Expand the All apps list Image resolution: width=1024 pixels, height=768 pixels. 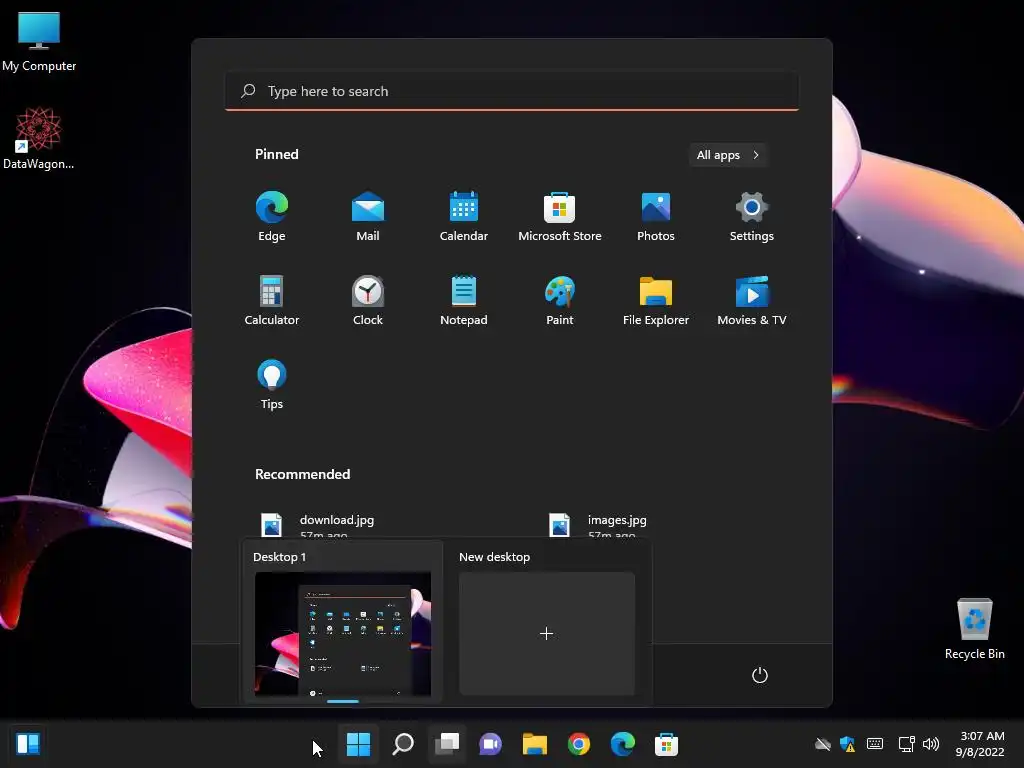[728, 155]
